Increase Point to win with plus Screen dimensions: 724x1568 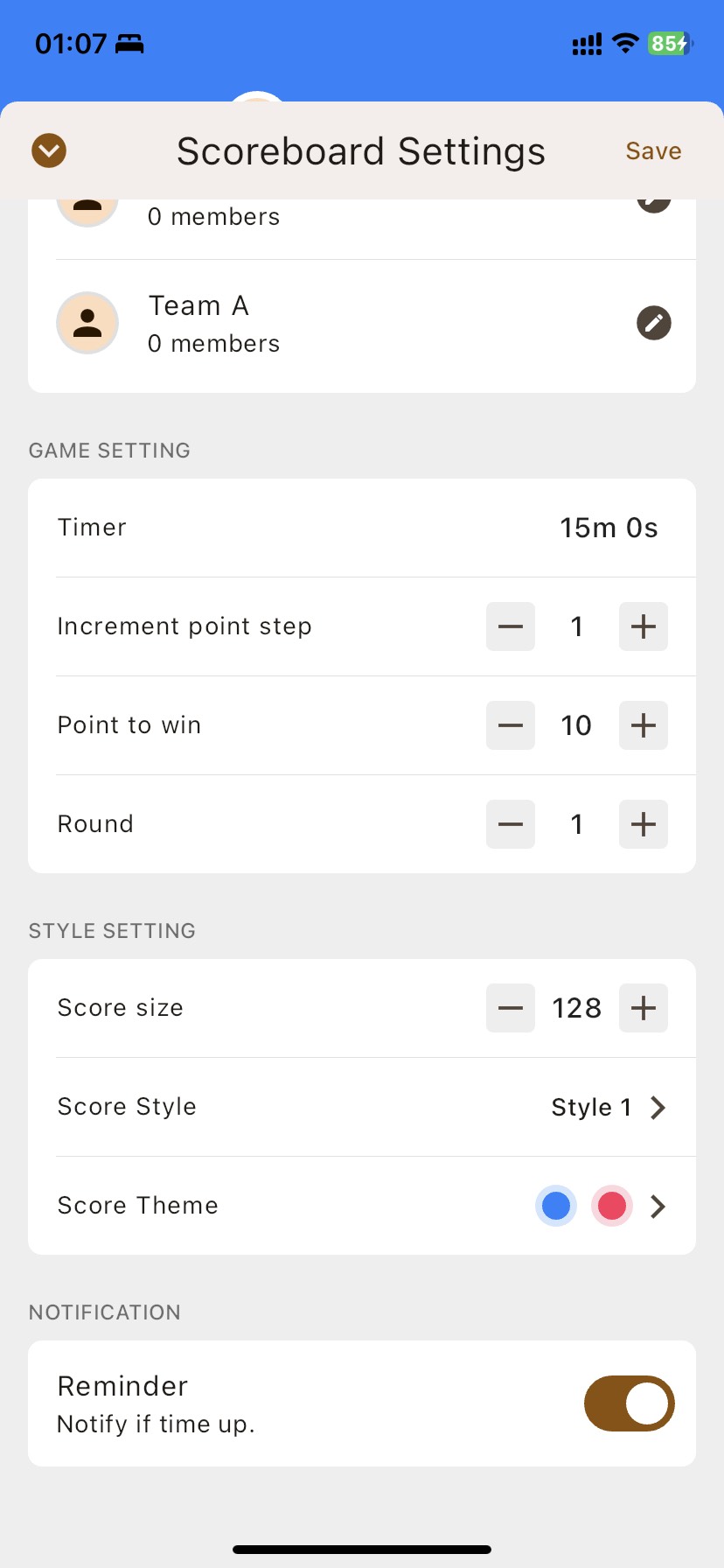pyautogui.click(x=644, y=725)
